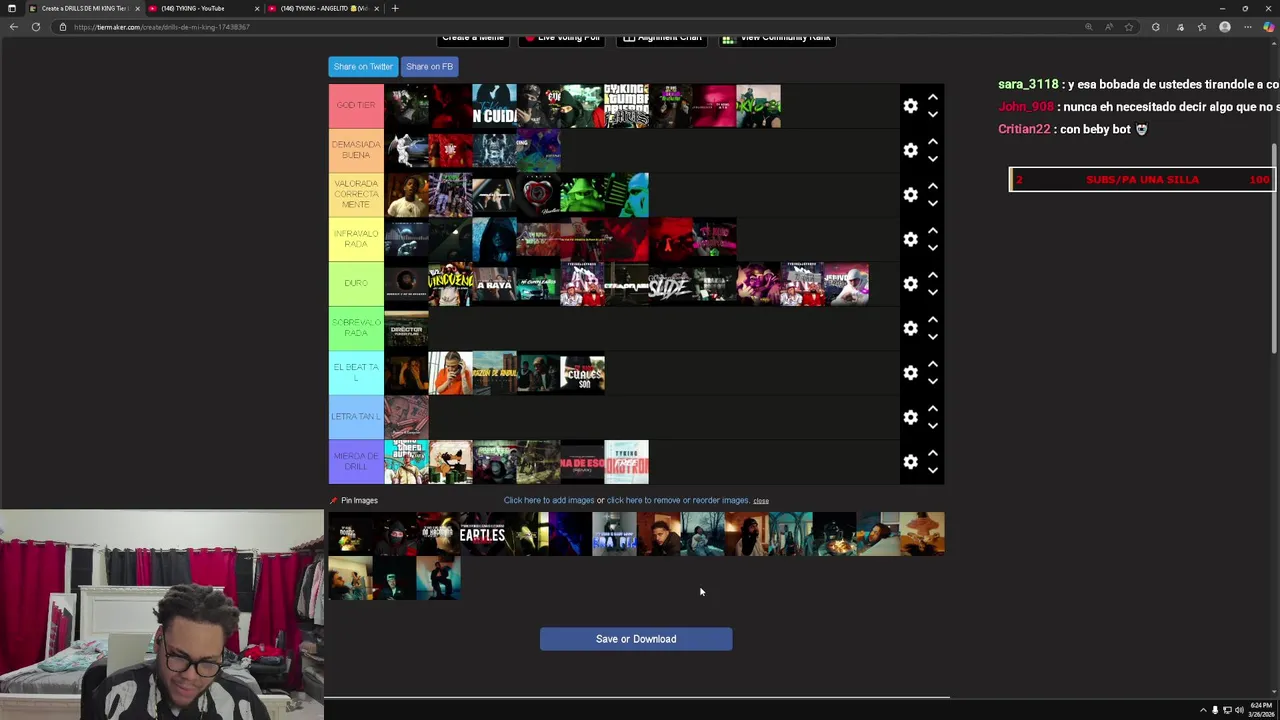
Task: Select the 'SLIDE' thumbnail in DURO row
Action: (x=670, y=284)
